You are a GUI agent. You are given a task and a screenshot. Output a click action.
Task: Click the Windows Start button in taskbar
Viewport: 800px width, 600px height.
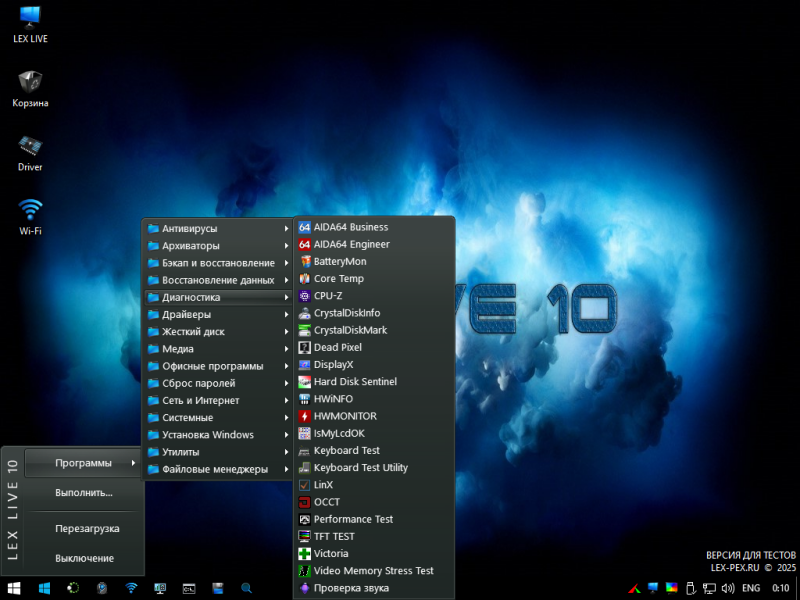tap(15, 588)
